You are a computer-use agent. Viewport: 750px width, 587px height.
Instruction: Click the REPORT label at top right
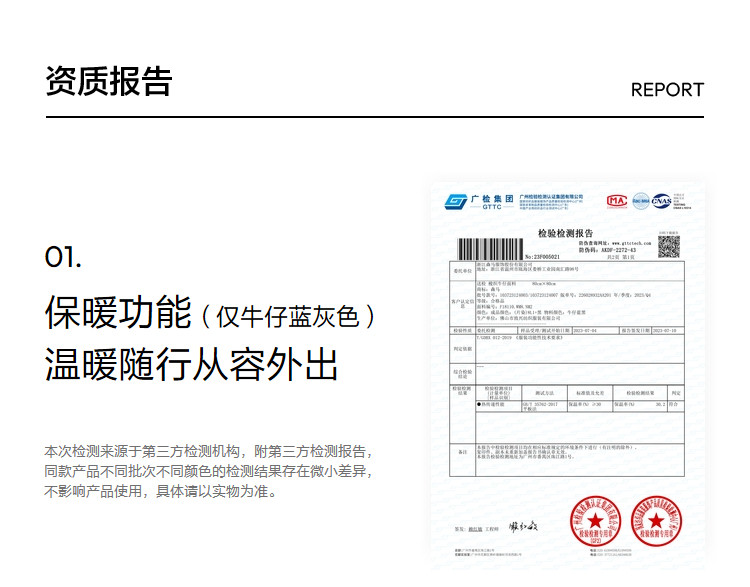667,90
